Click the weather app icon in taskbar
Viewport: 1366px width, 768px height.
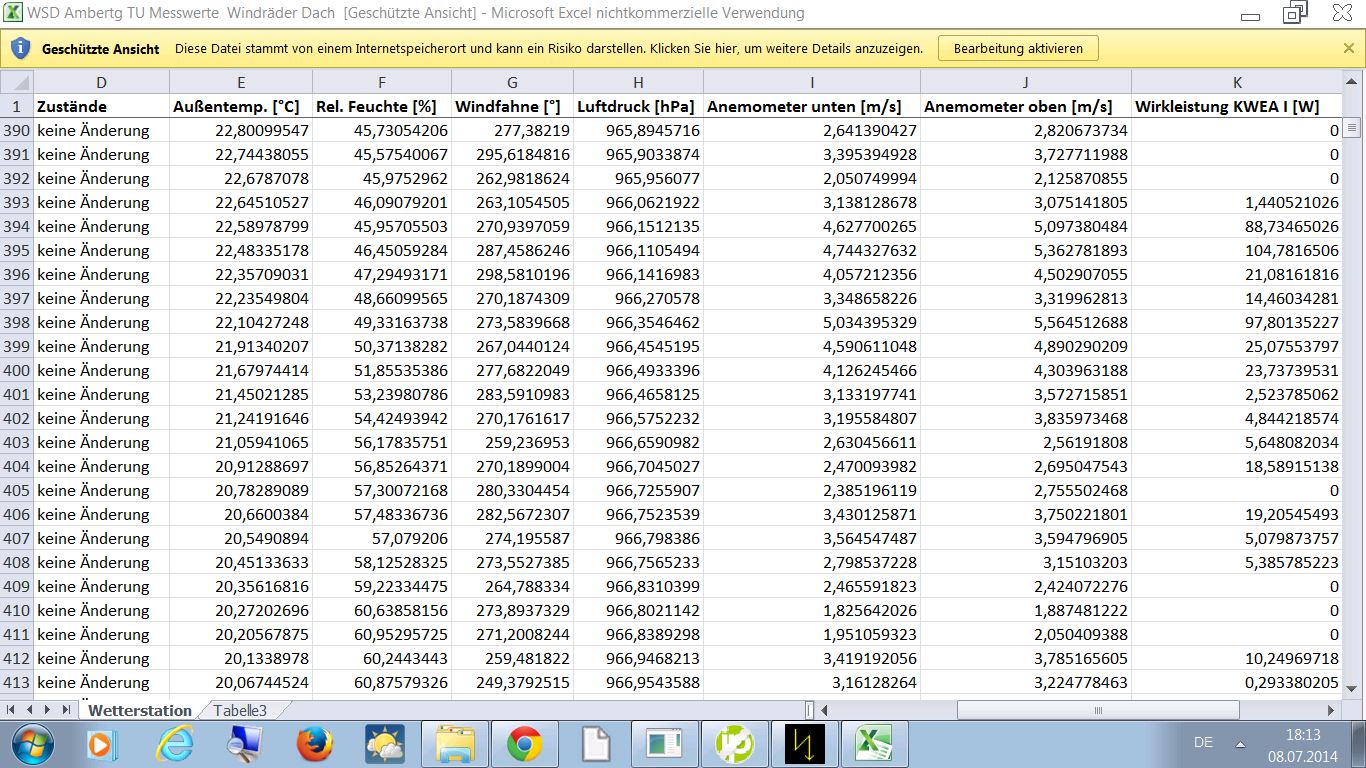(x=384, y=744)
